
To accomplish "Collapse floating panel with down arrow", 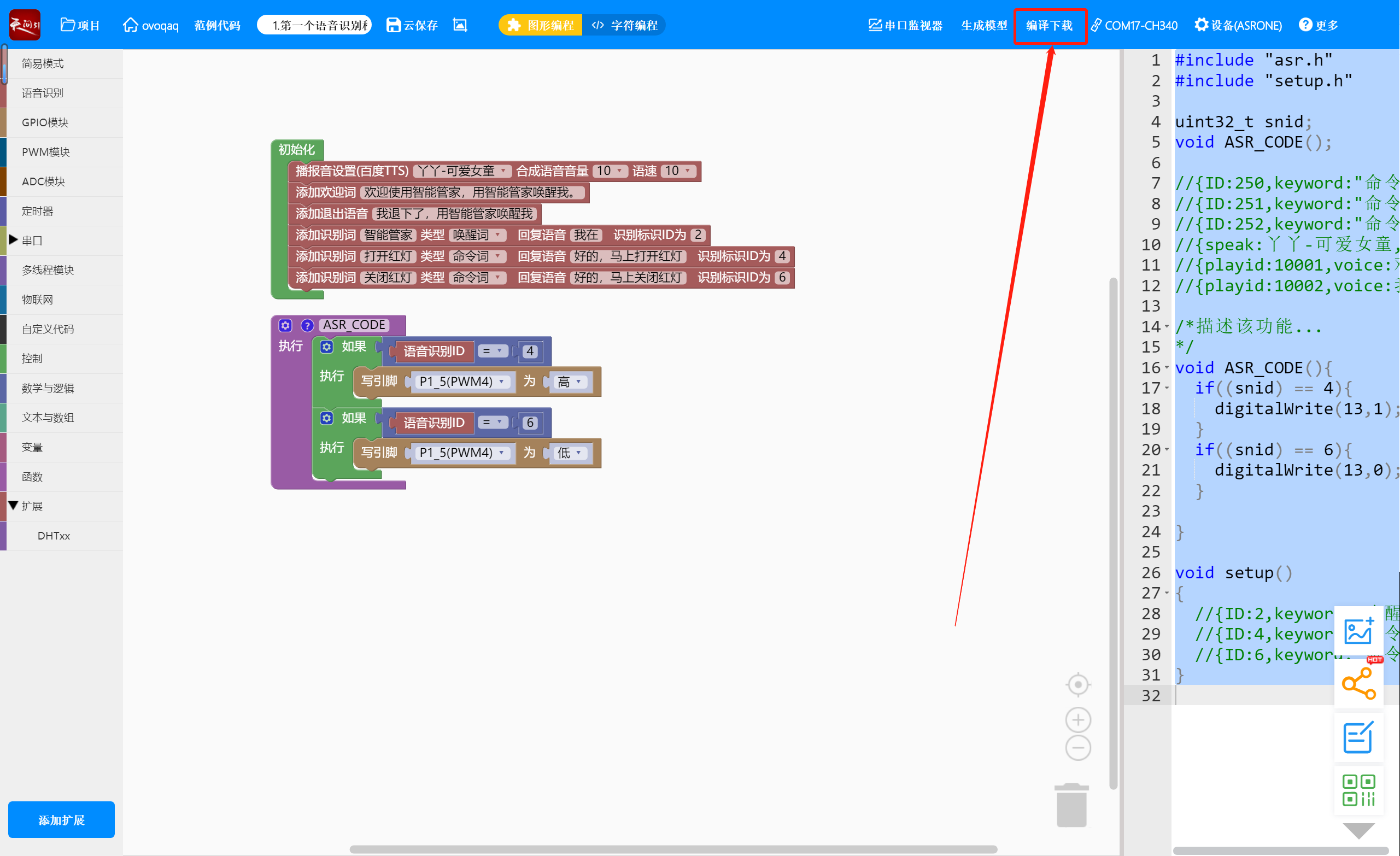I will (1358, 830).
